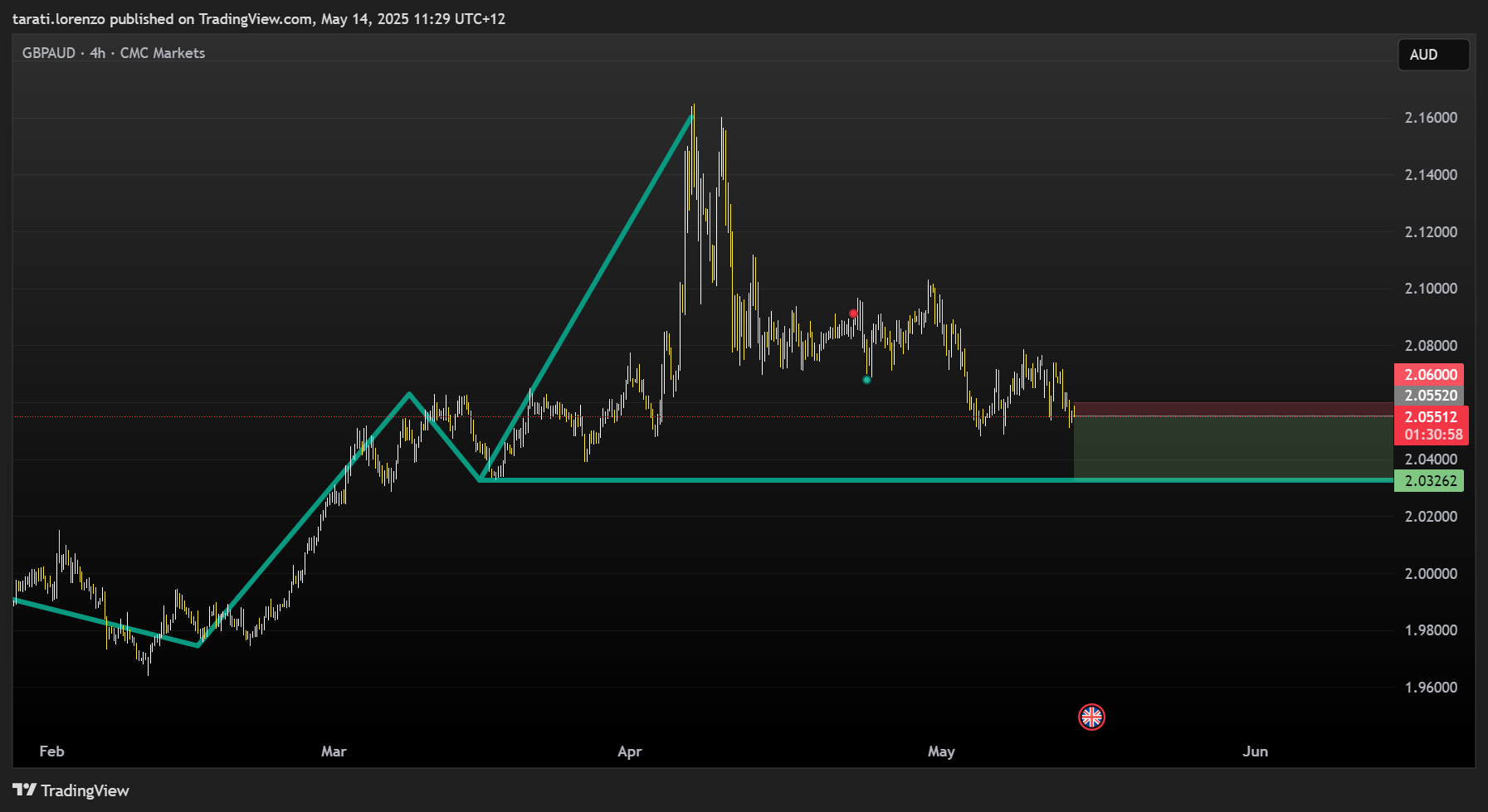This screenshot has height=812, width=1488.
Task: Click the 2.04000 price axis label
Action: [1431, 459]
